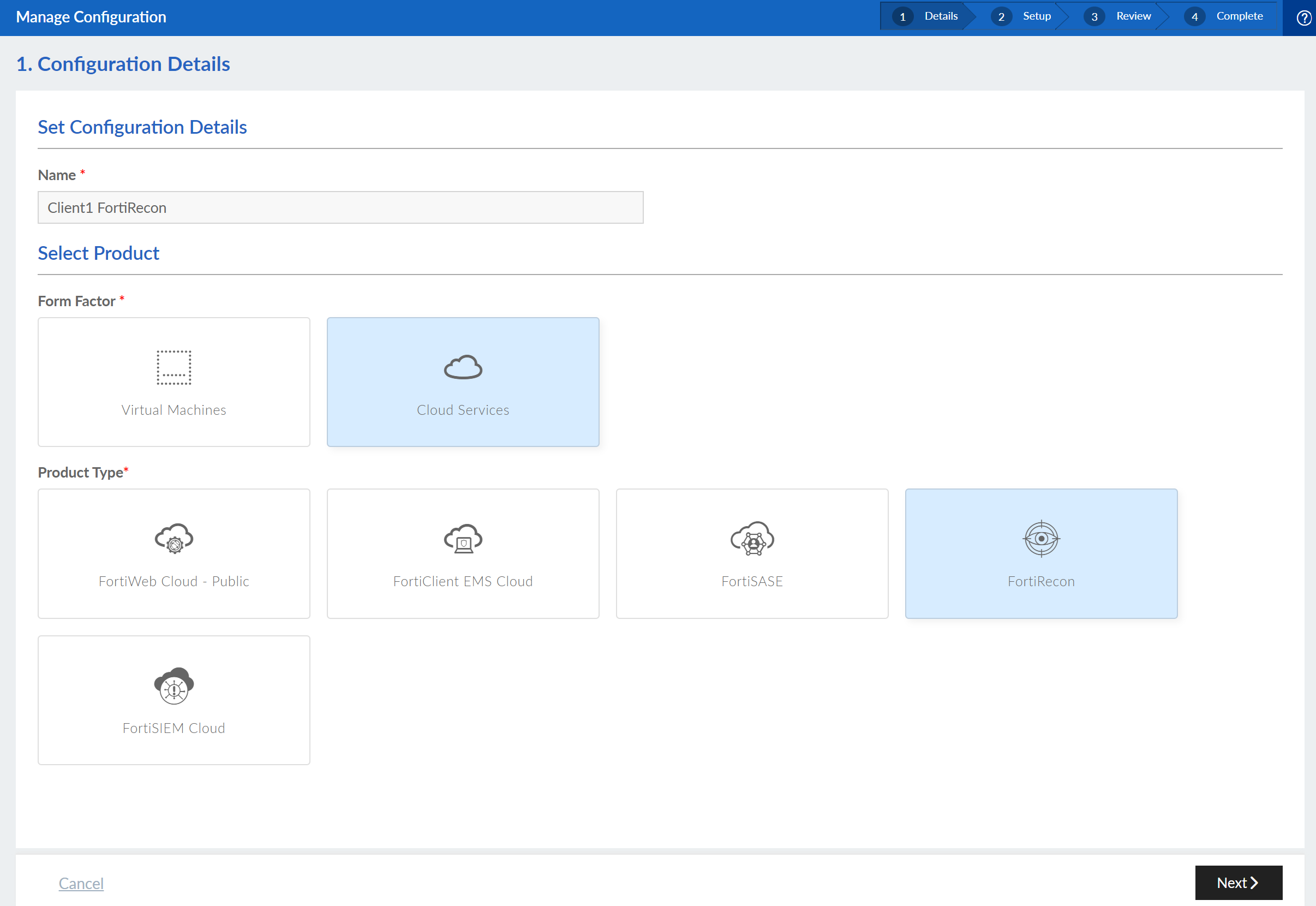Click the FortiWeb Cloud - Public icon
The width and height of the screenshot is (1316, 906).
(174, 539)
